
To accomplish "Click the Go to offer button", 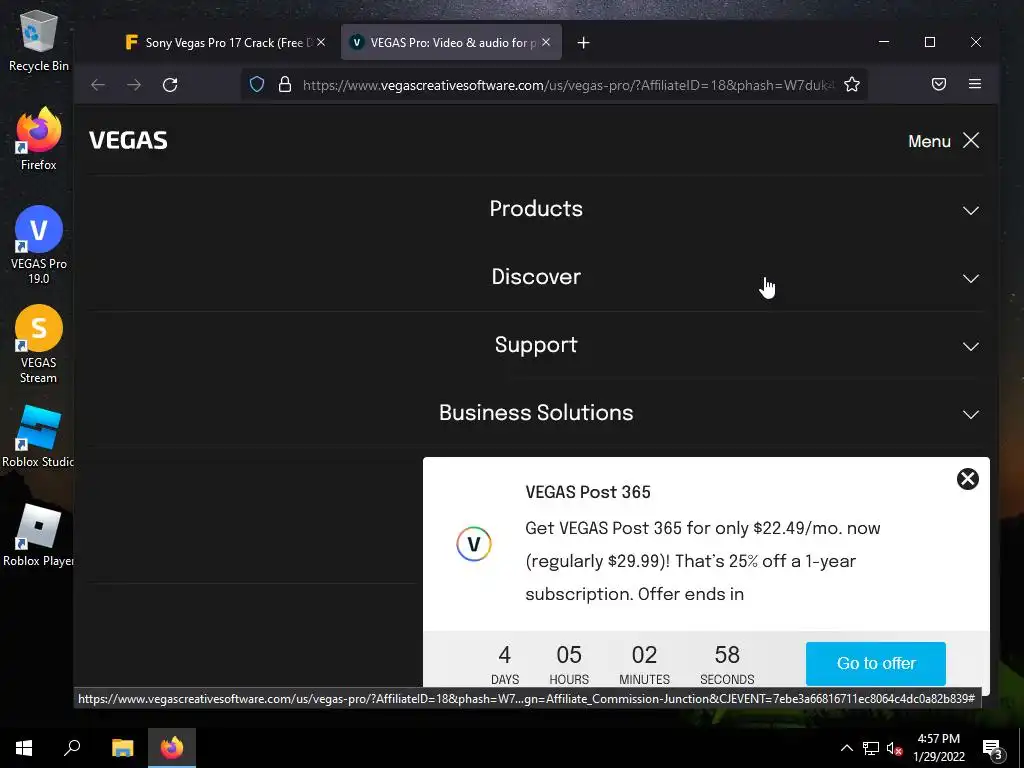I will click(876, 664).
